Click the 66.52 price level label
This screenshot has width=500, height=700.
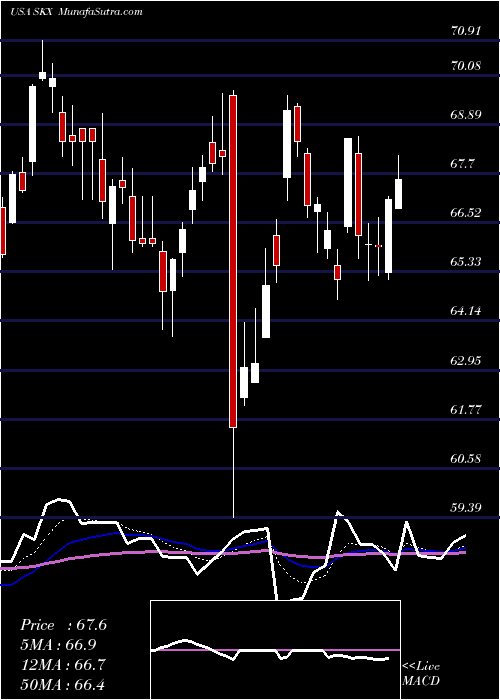coord(466,213)
